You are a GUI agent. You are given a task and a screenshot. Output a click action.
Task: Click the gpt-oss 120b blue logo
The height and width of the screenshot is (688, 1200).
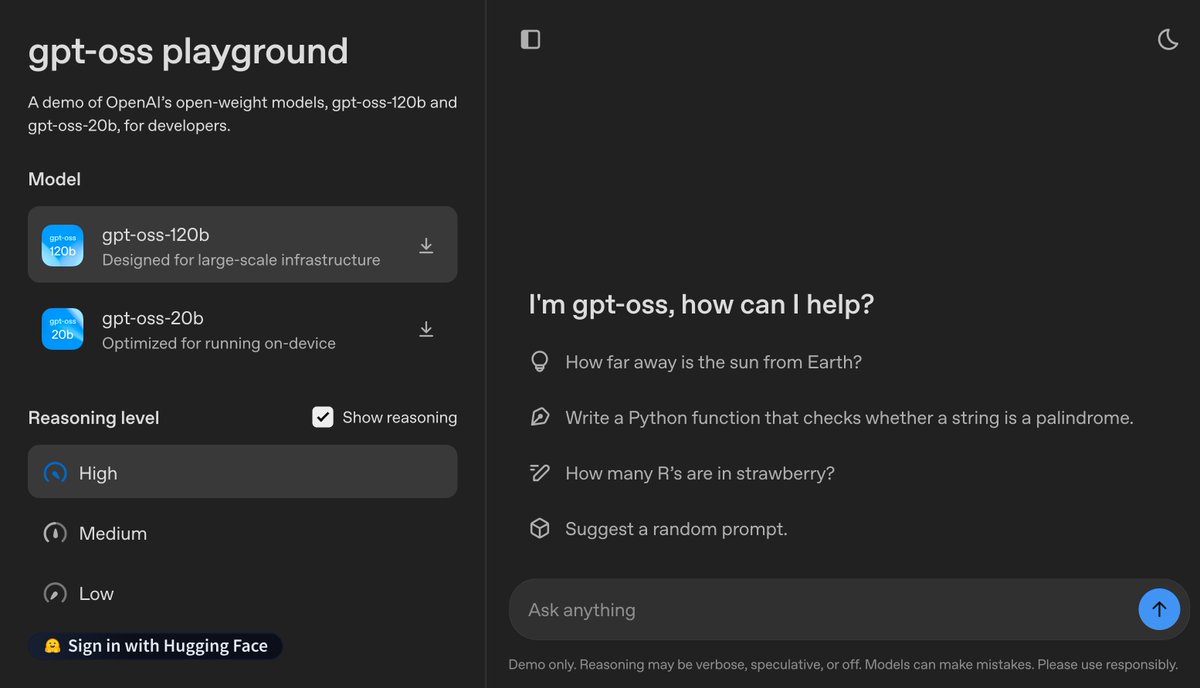(62, 246)
